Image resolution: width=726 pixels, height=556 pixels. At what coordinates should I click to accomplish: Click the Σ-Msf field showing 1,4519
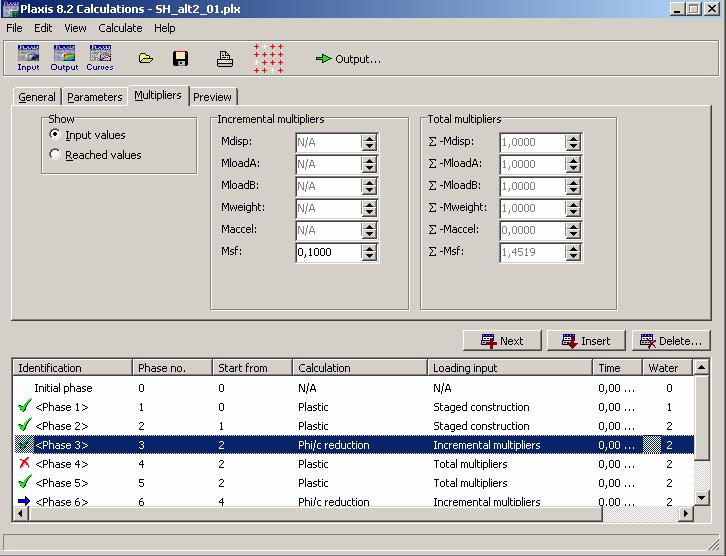(x=532, y=252)
